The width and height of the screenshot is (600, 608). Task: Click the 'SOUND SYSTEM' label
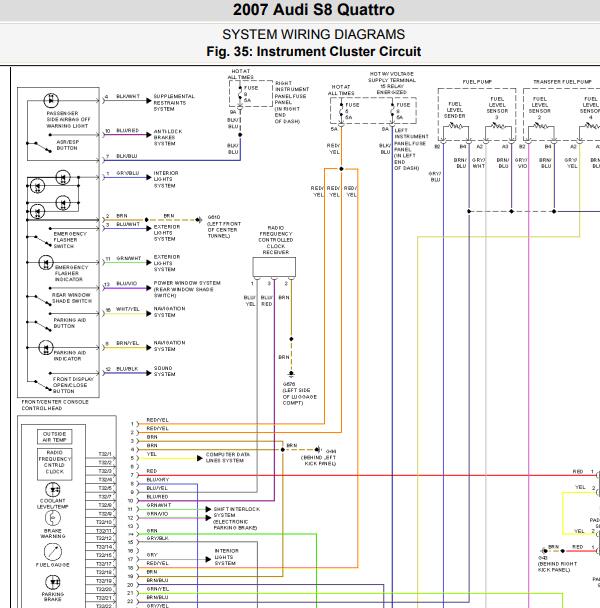click(x=164, y=371)
